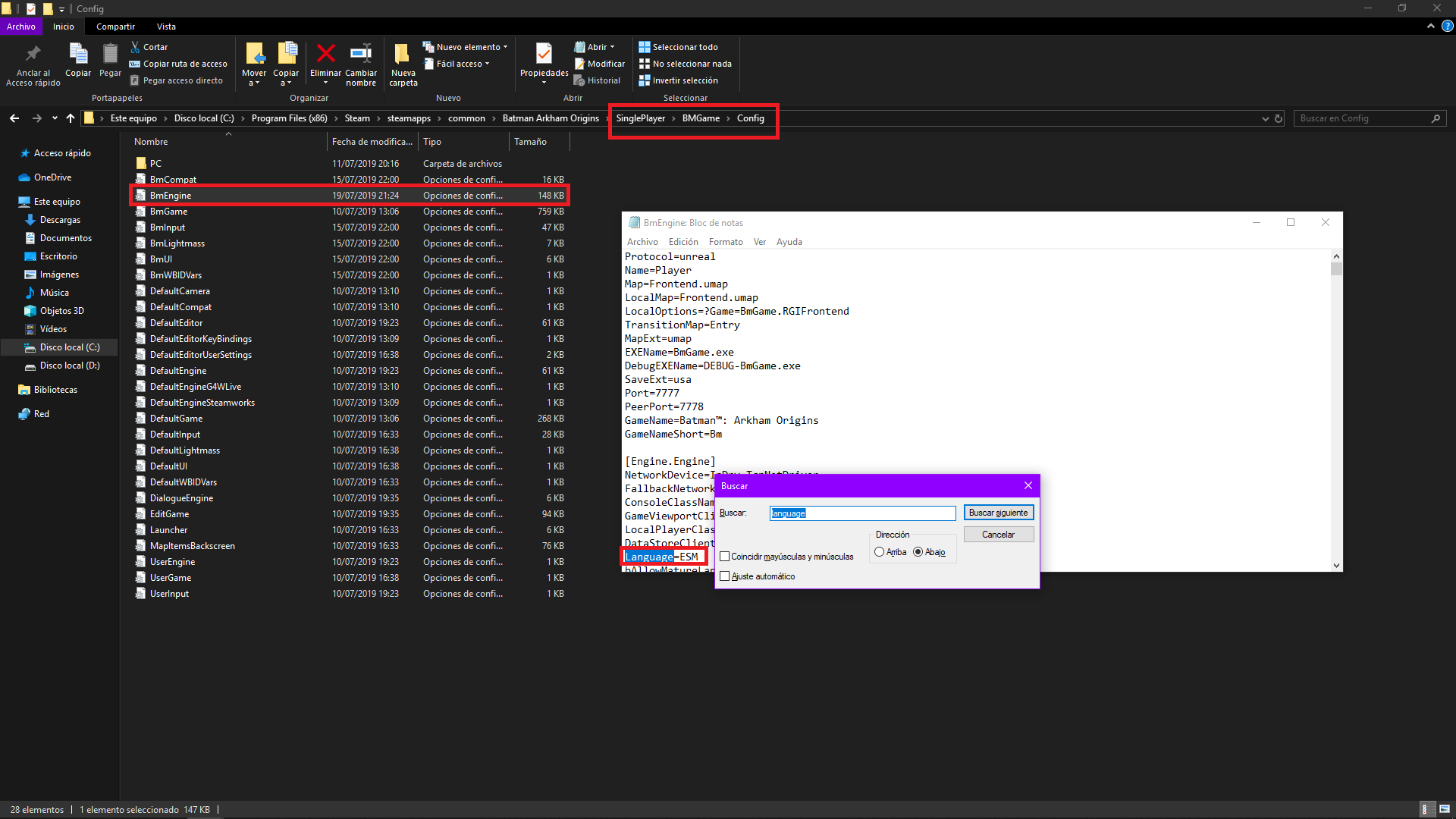Check the Ajuste automático checkbox
Viewport: 1456px width, 819px height.
pyautogui.click(x=725, y=576)
